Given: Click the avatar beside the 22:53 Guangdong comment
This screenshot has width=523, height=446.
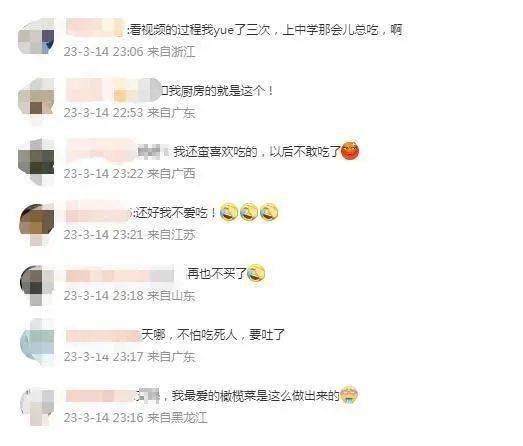Looking at the screenshot, I should (36, 97).
